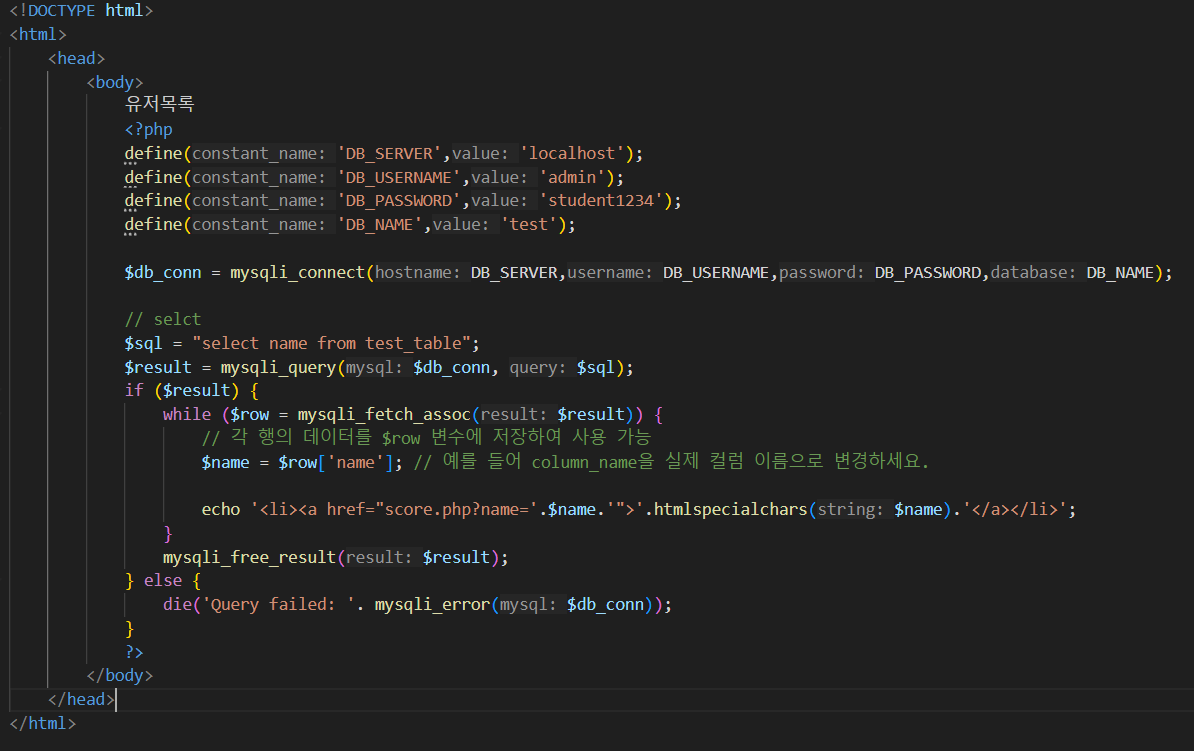Click the Korean heading text 유저목록
The image size is (1194, 751).
click(x=160, y=104)
